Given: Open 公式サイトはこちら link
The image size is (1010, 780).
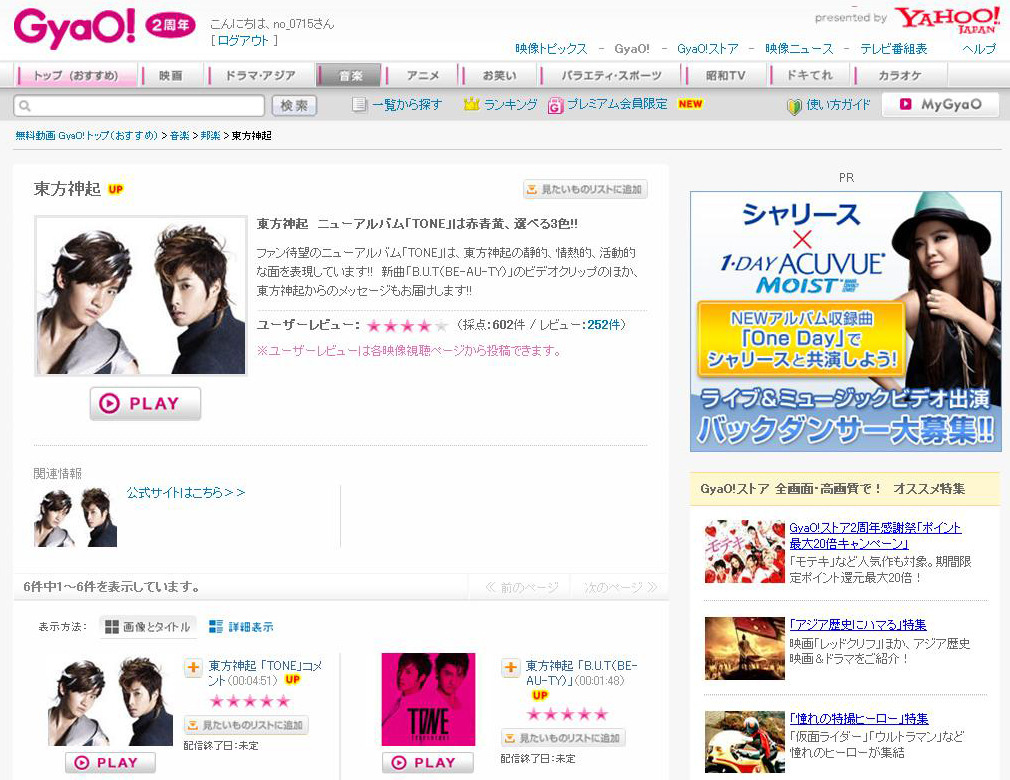Looking at the screenshot, I should 186,493.
